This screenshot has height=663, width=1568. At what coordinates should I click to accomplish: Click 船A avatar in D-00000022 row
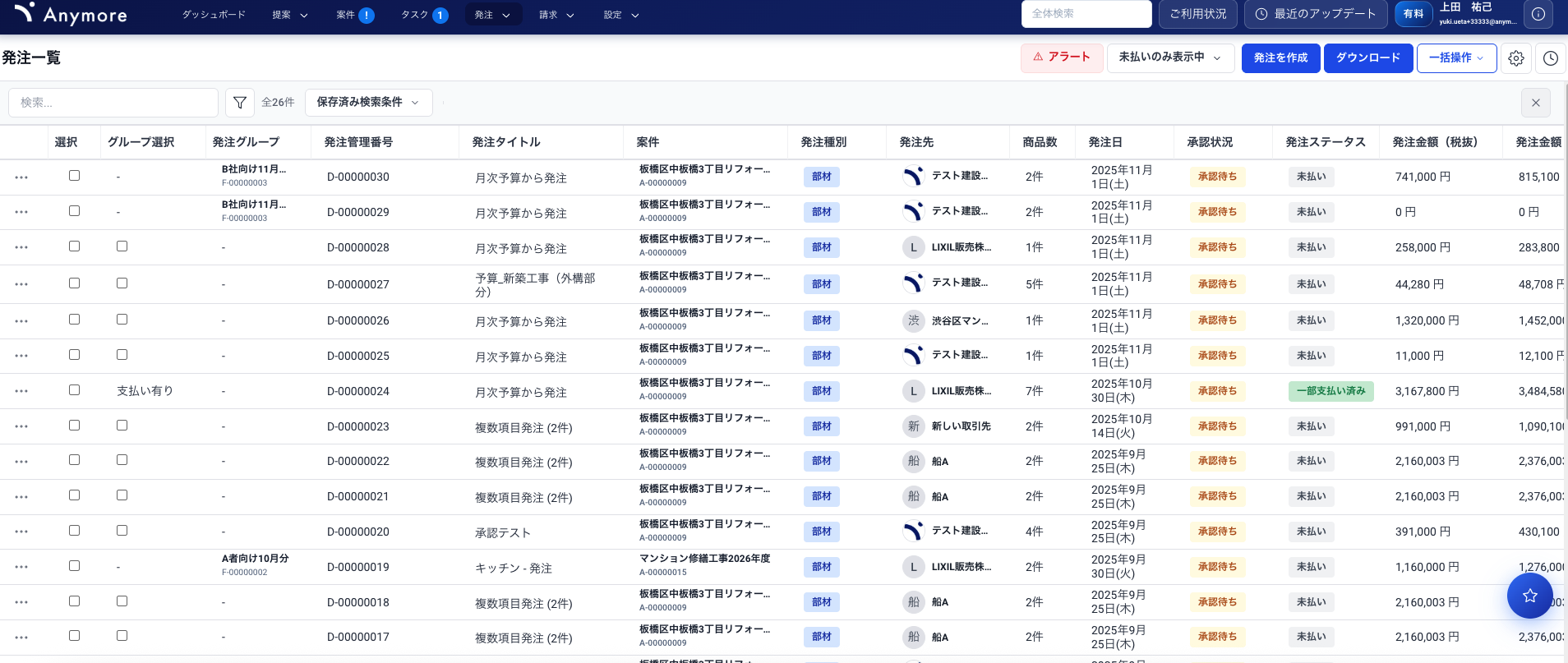pos(913,461)
